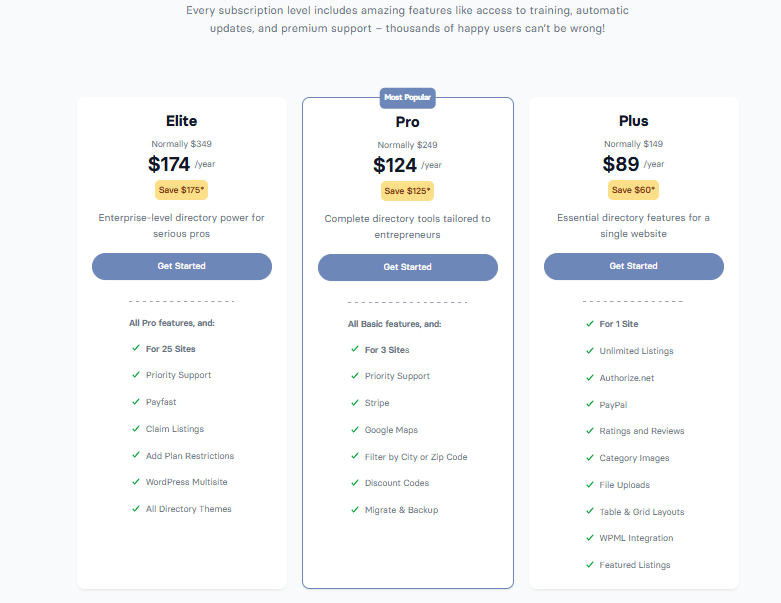This screenshot has height=603, width=781.
Task: Click the Elite plan heading
Action: pyautogui.click(x=182, y=121)
